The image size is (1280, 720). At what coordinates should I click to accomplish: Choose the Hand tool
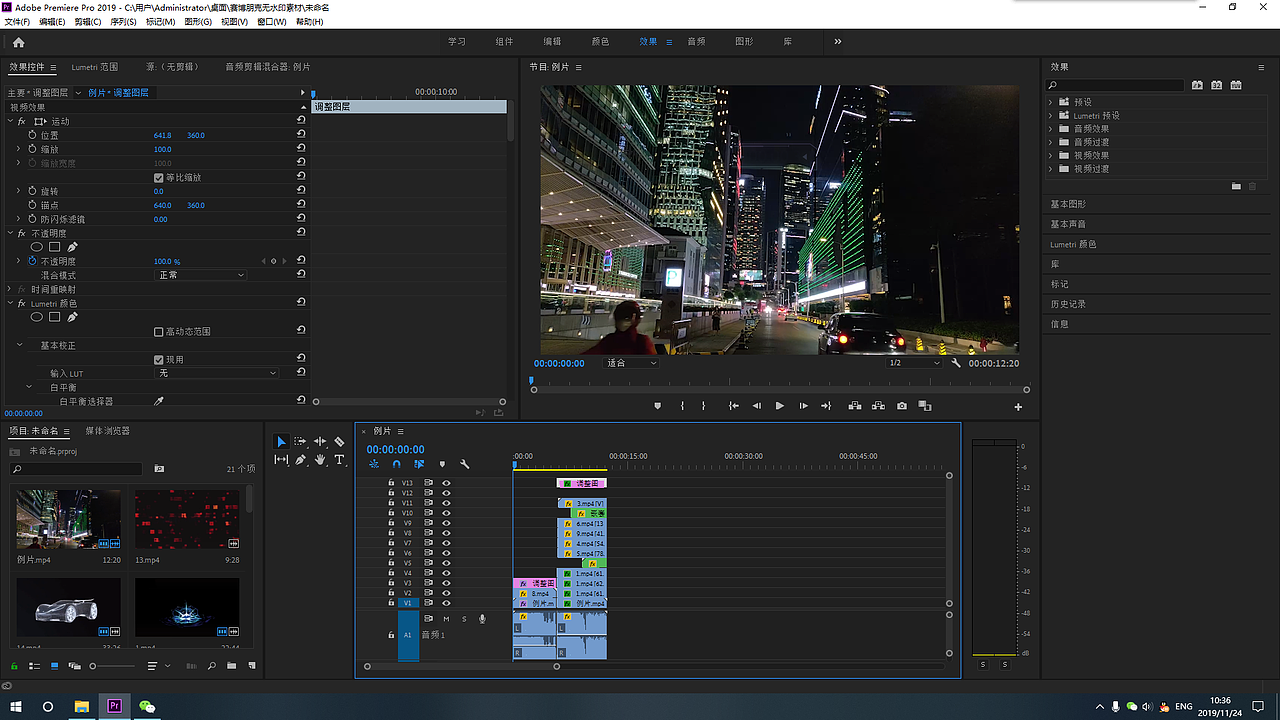320,460
